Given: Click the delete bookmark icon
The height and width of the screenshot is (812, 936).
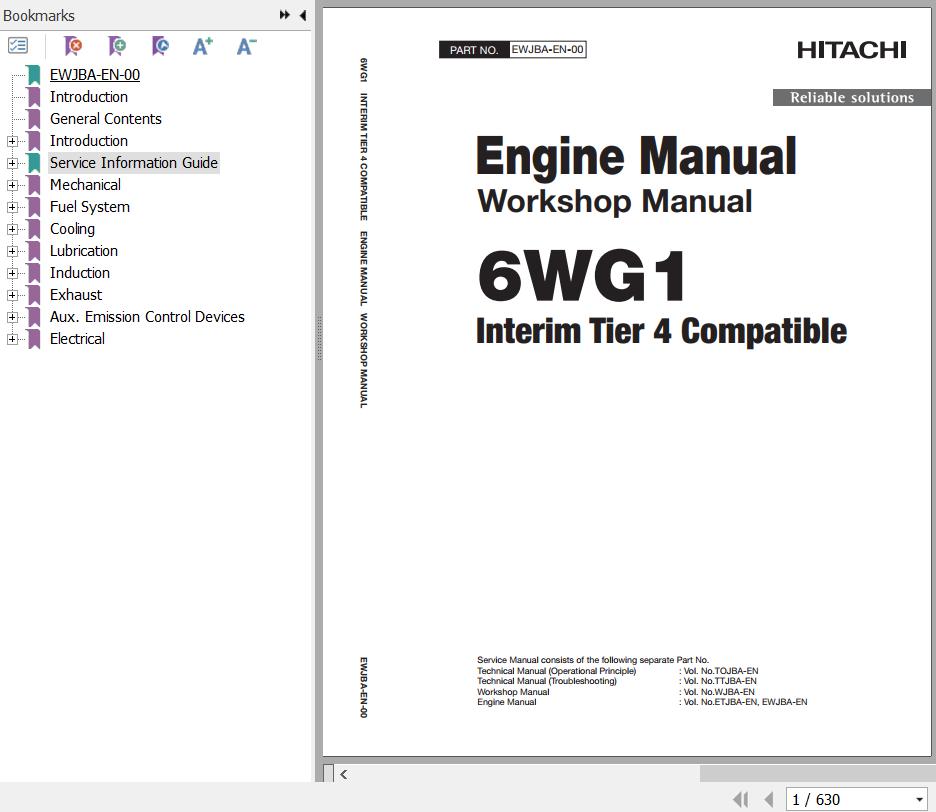Looking at the screenshot, I should tap(73, 46).
